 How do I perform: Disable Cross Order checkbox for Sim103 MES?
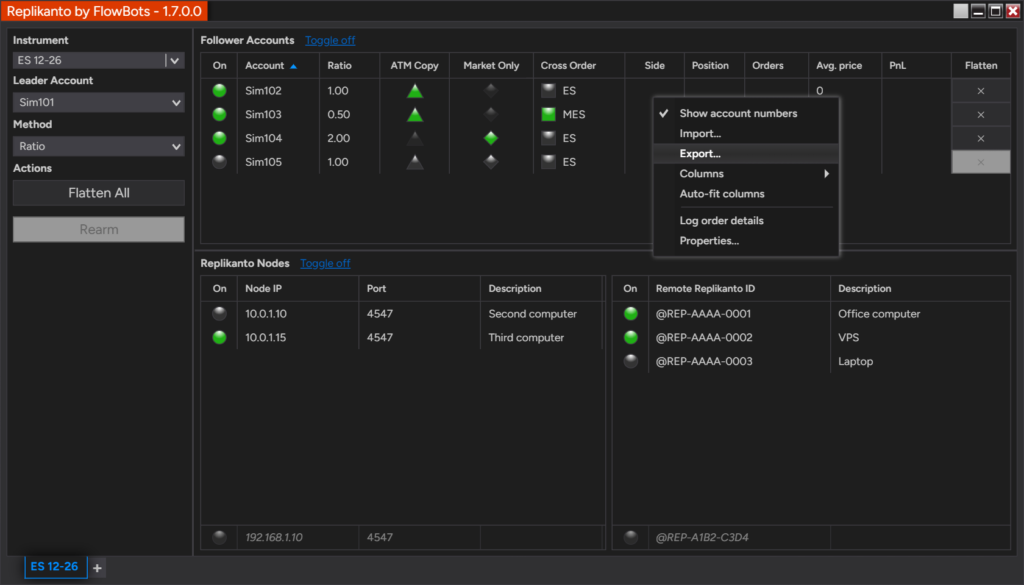549,114
